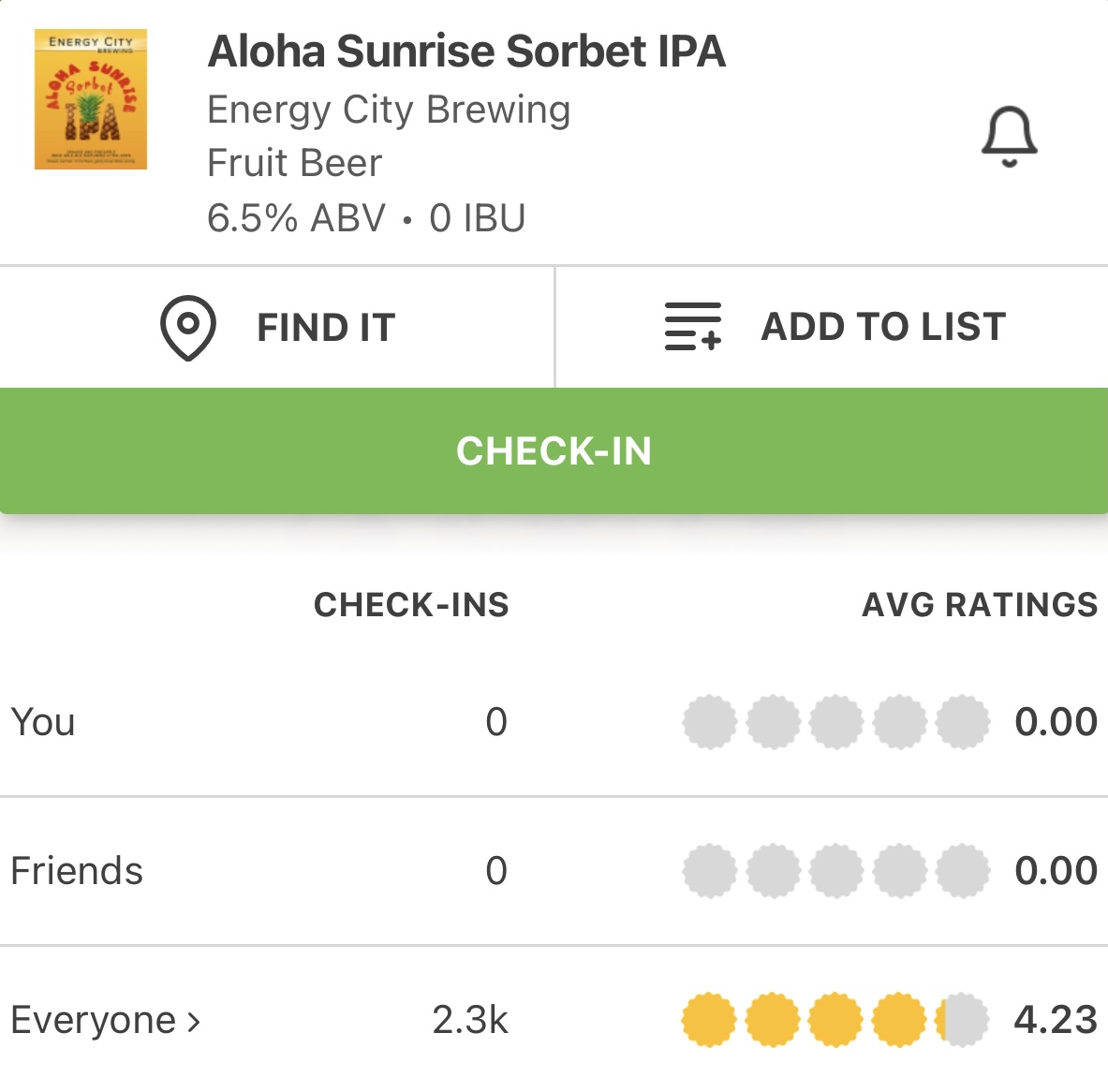The width and height of the screenshot is (1108, 1092).
Task: Open the Energy City Brewing link
Action: pyautogui.click(x=389, y=110)
